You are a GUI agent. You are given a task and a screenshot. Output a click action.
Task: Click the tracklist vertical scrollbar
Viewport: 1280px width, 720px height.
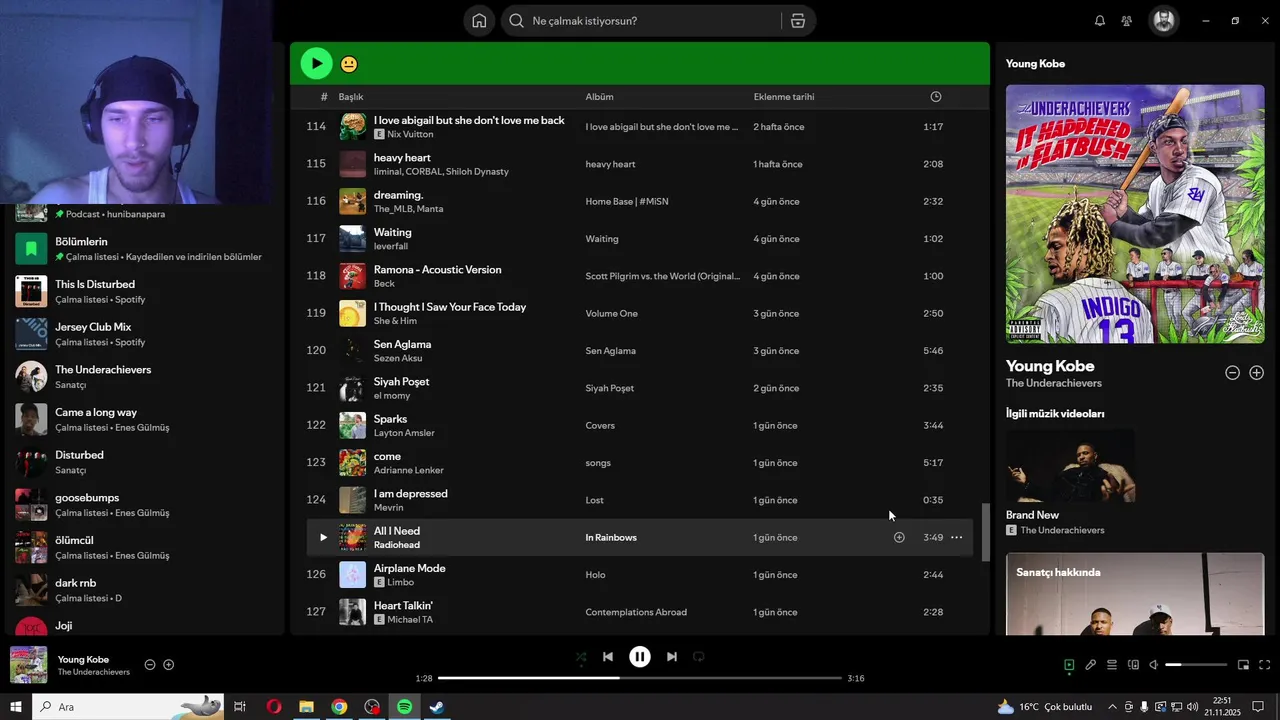coord(985,532)
